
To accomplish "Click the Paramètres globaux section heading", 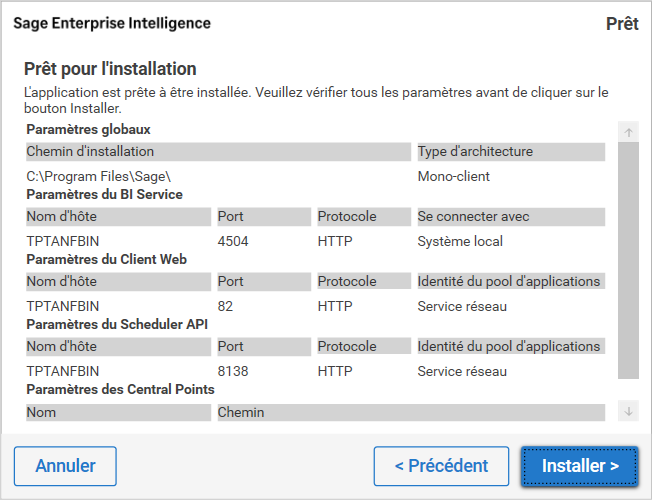I will click(x=88, y=129).
